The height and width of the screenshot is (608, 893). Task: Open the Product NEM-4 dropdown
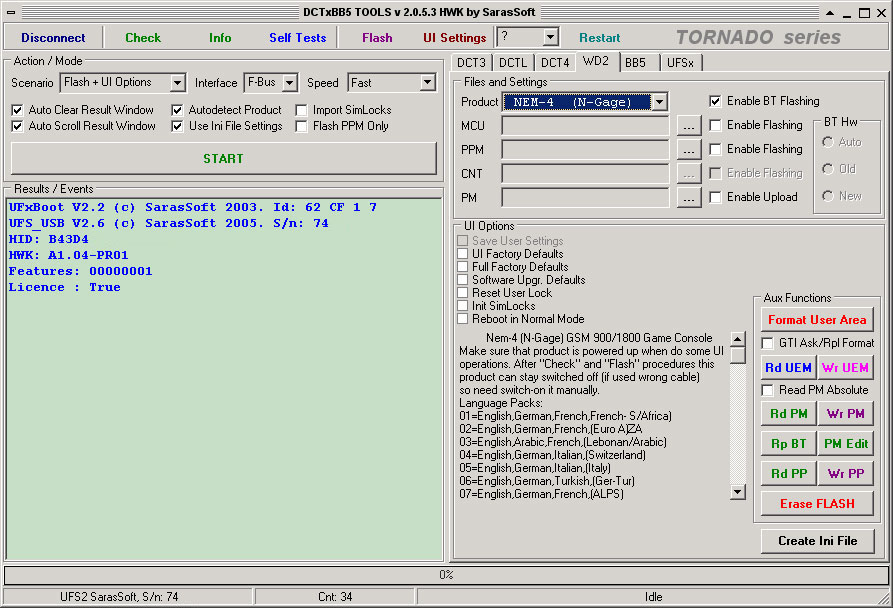(659, 102)
